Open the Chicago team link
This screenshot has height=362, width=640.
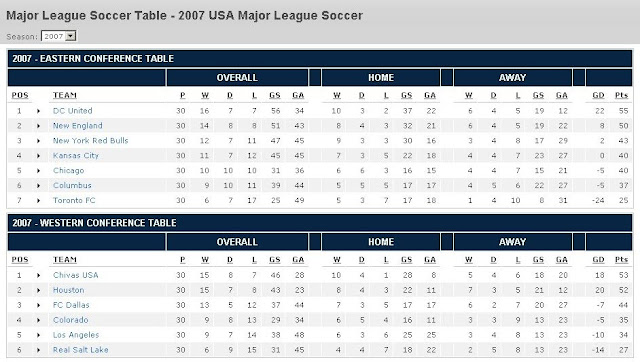pyautogui.click(x=69, y=171)
